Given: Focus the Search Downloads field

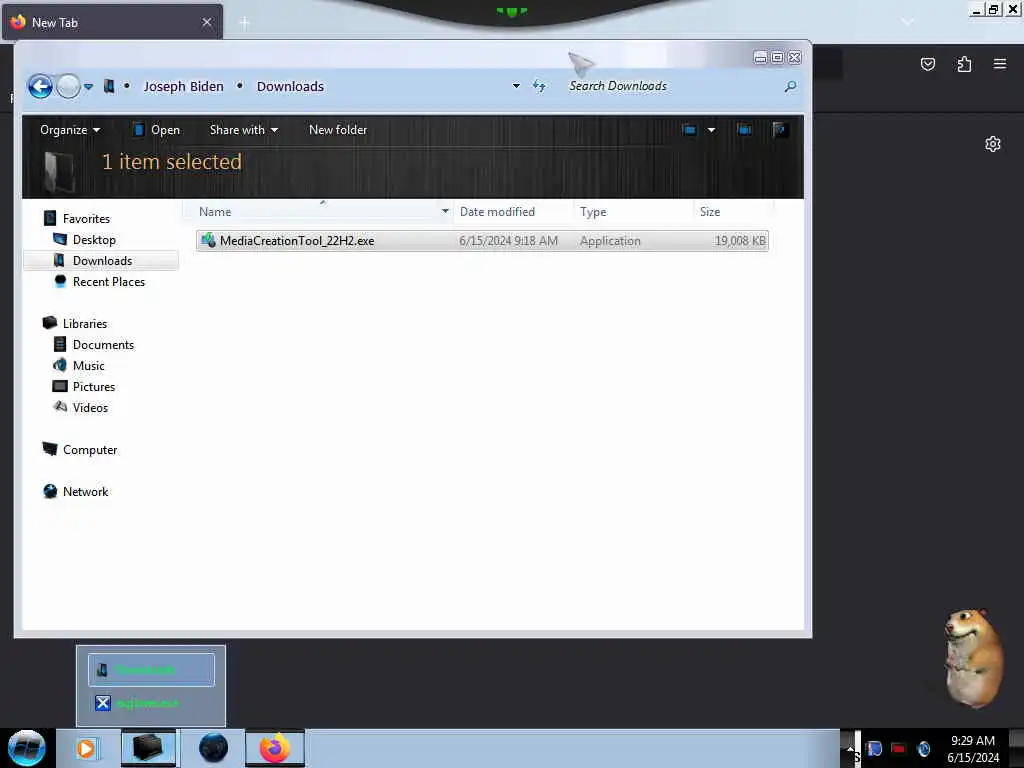Looking at the screenshot, I should coord(673,86).
